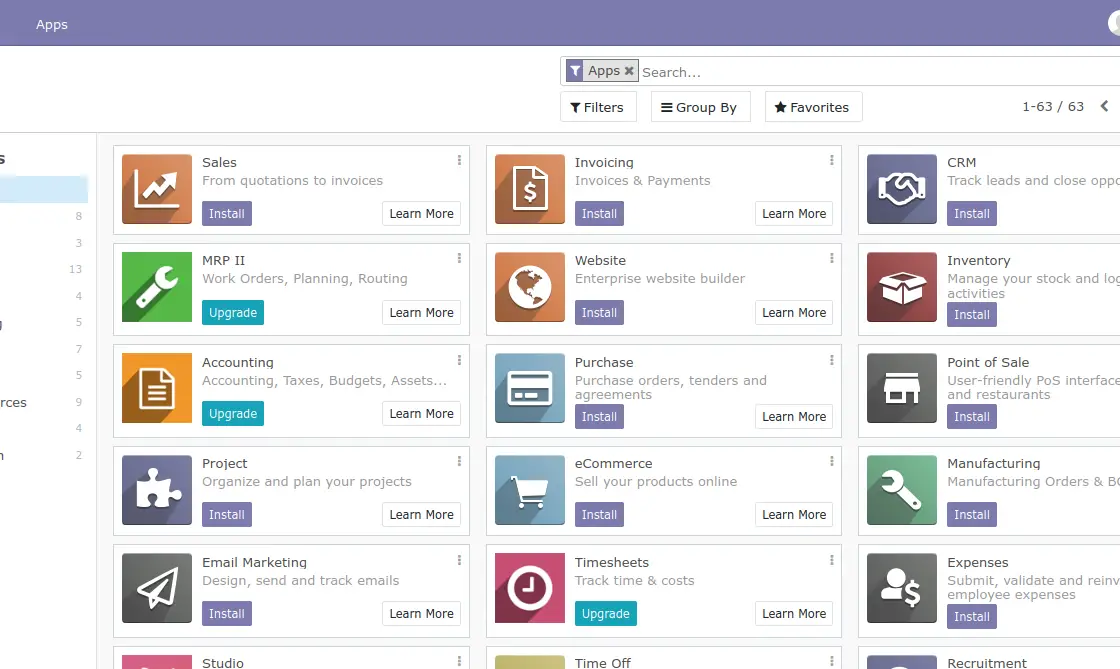Open the MRP II card kebab menu
1120x669 pixels.
[x=459, y=258]
